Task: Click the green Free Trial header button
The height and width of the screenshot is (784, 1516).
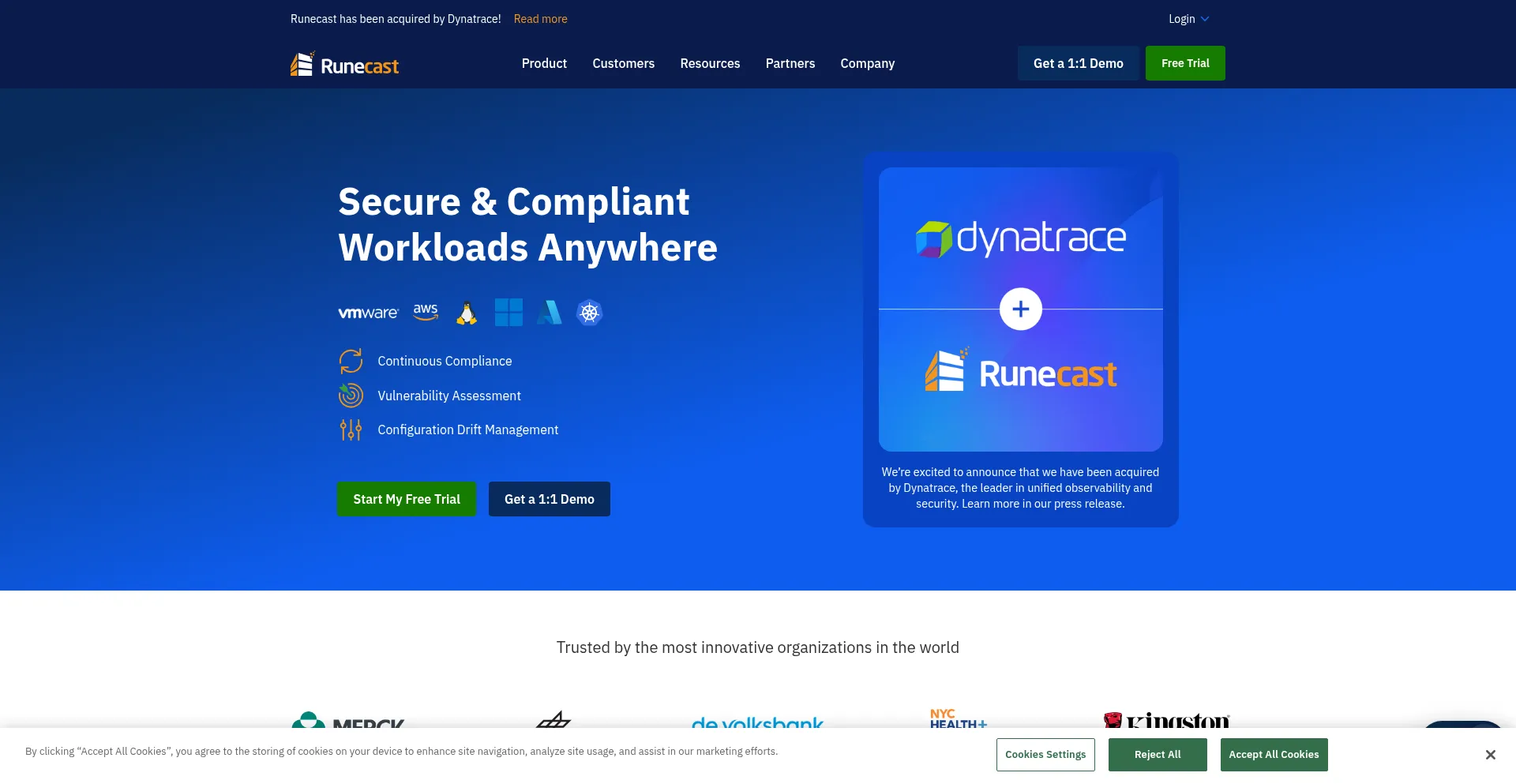Action: 1184,63
